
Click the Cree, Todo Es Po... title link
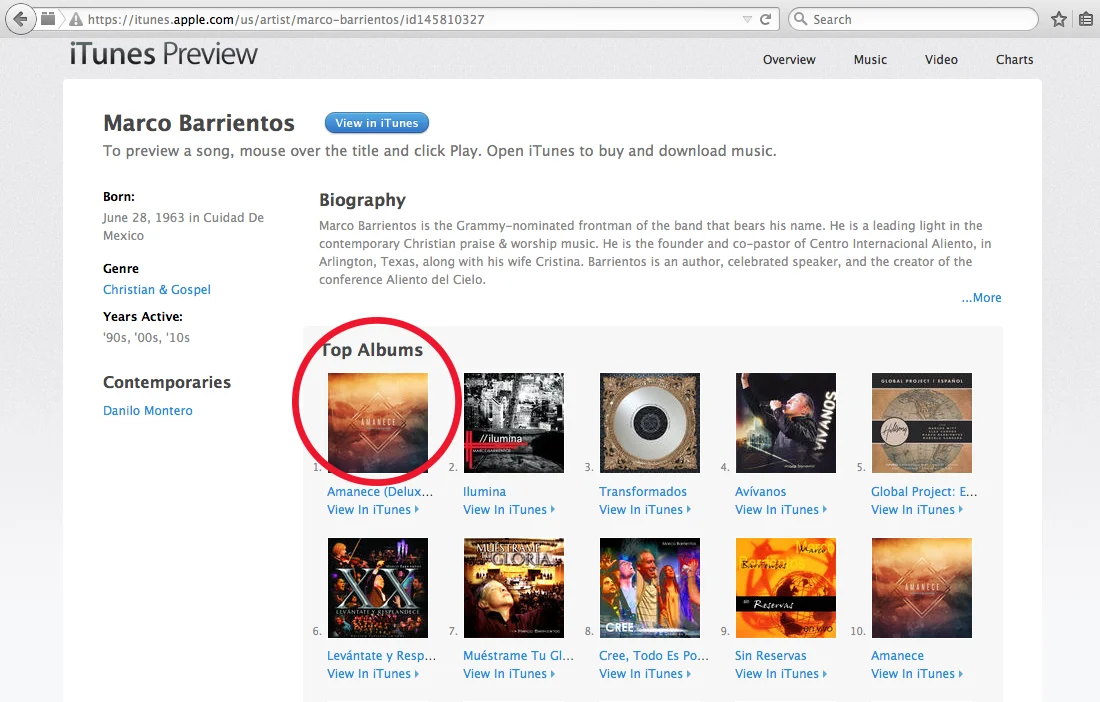[654, 656]
